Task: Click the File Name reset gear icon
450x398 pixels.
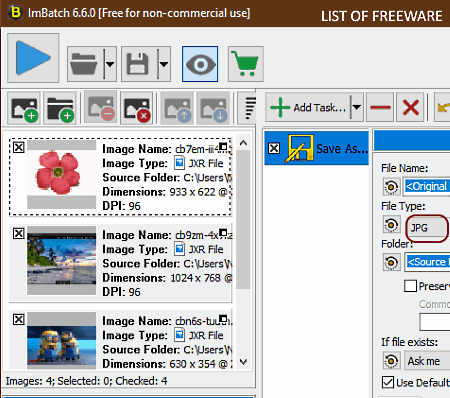Action: point(392,186)
